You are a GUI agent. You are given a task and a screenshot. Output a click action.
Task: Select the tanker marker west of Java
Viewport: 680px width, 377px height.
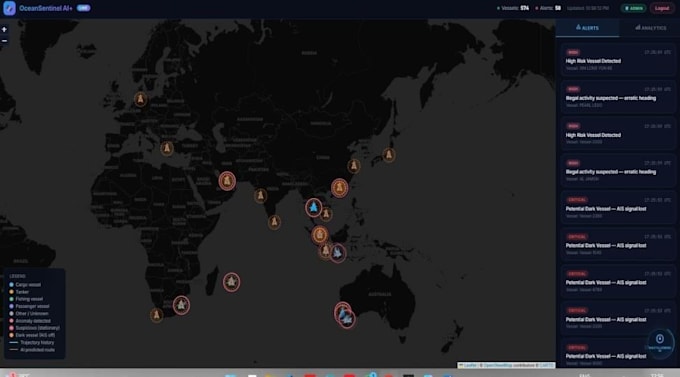click(325, 251)
